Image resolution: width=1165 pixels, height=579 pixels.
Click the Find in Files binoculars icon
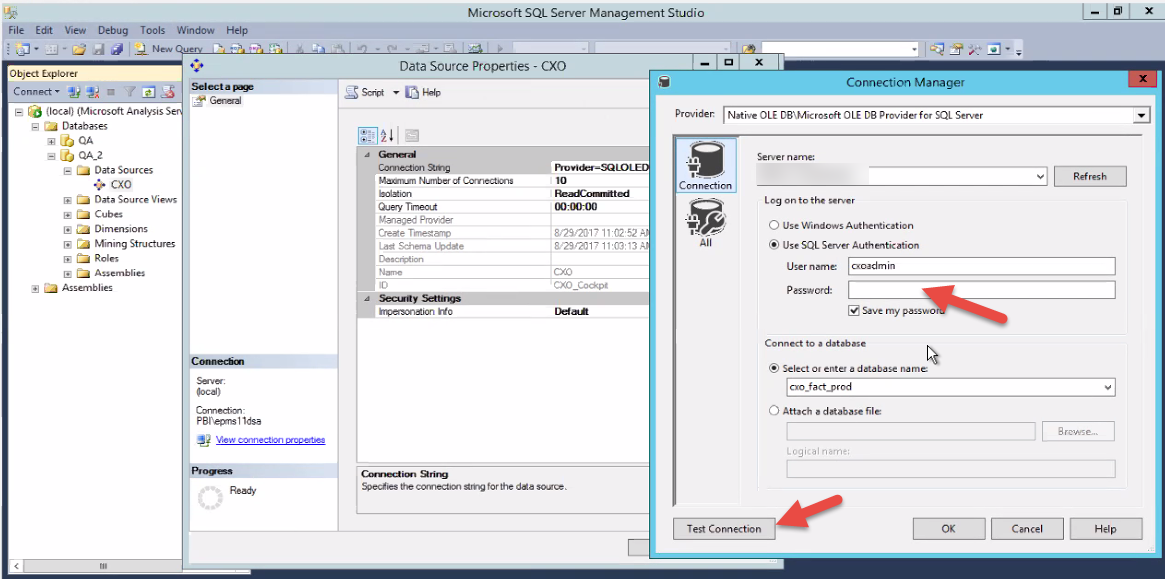749,49
